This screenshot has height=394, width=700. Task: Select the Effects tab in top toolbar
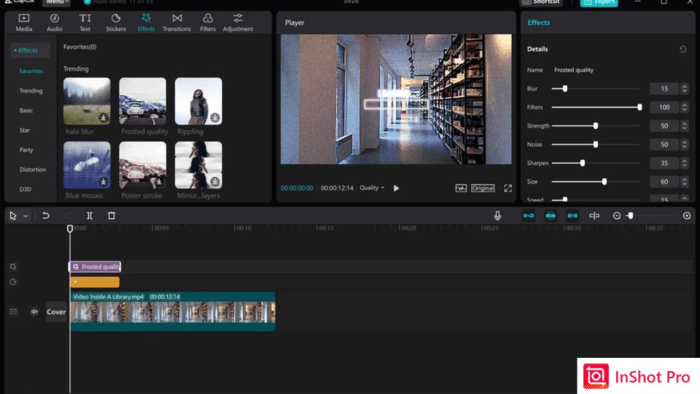pos(146,22)
